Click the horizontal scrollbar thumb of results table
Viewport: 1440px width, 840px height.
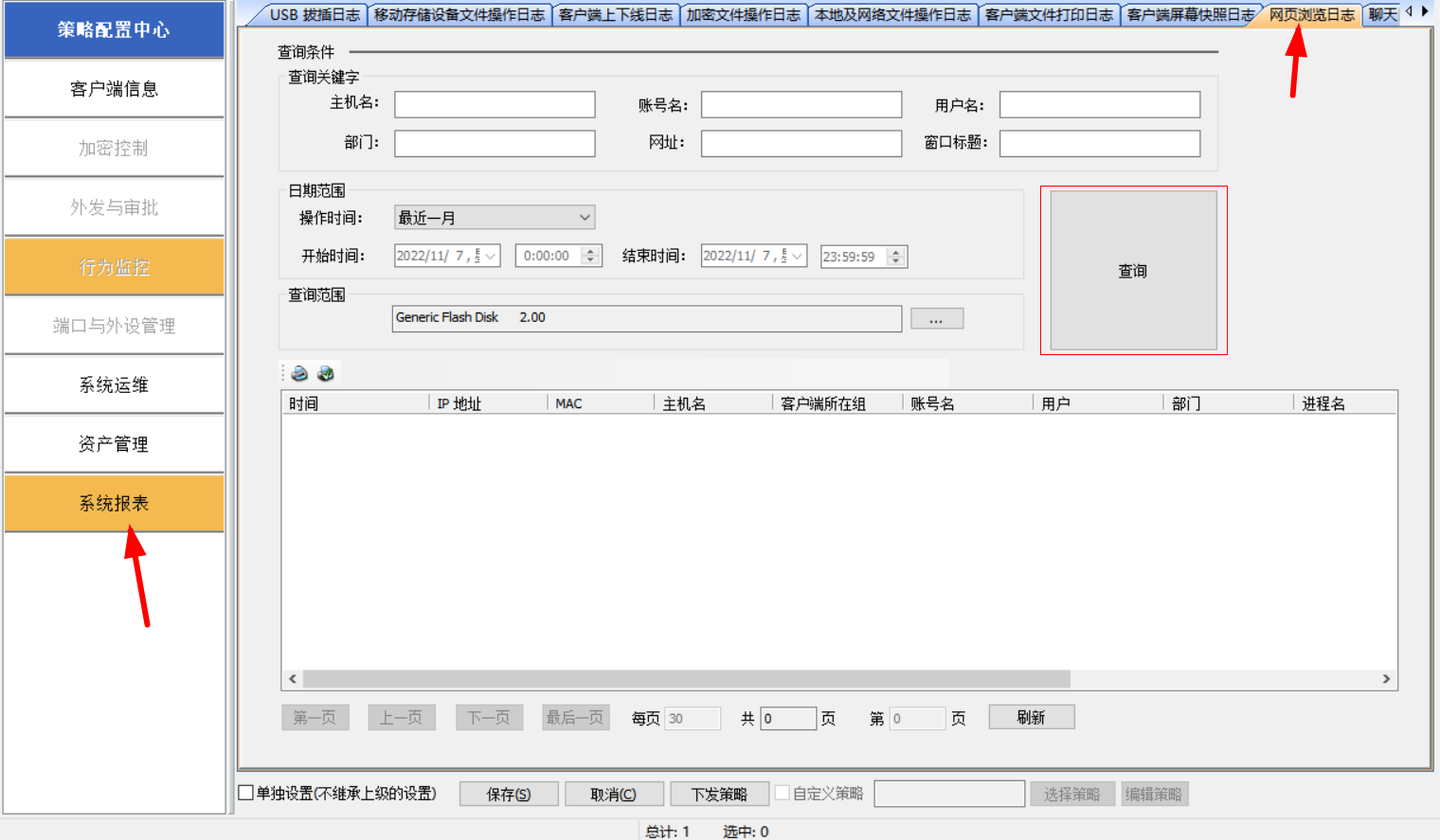pyautogui.click(x=686, y=679)
